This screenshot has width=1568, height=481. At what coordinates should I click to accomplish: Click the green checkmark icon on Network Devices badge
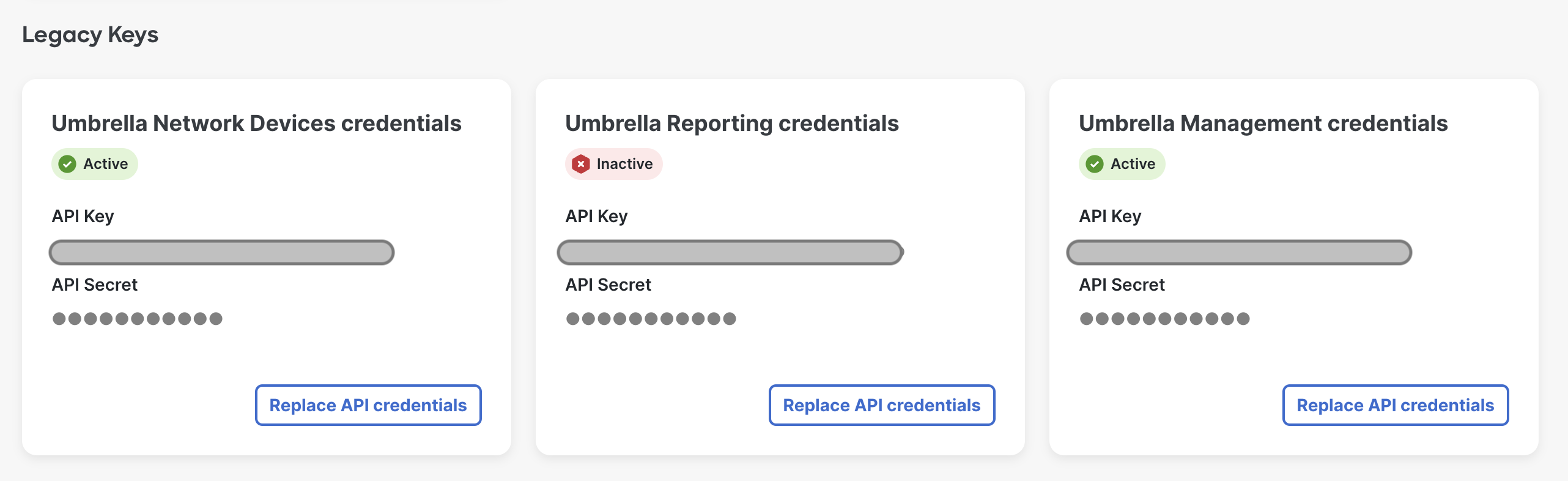(x=67, y=163)
